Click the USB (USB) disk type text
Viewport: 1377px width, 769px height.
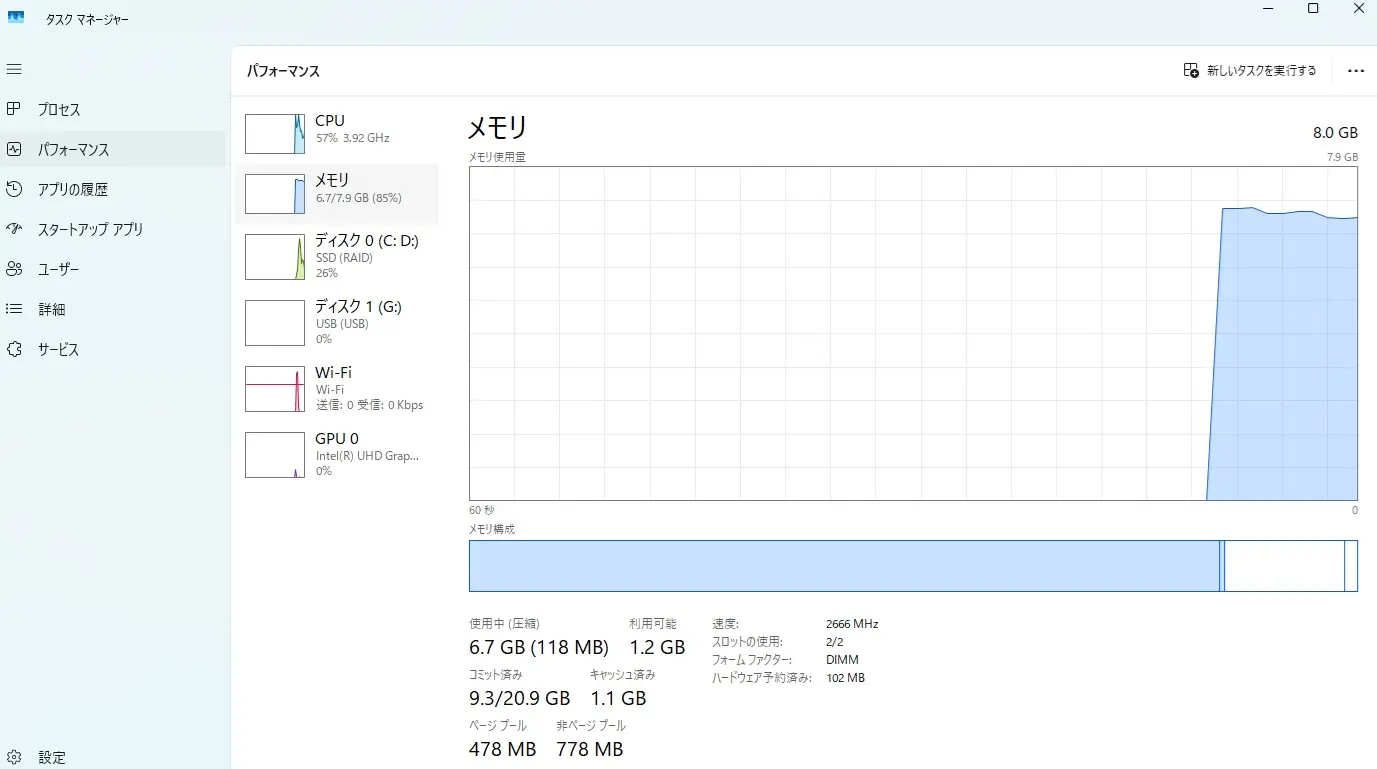coord(342,324)
